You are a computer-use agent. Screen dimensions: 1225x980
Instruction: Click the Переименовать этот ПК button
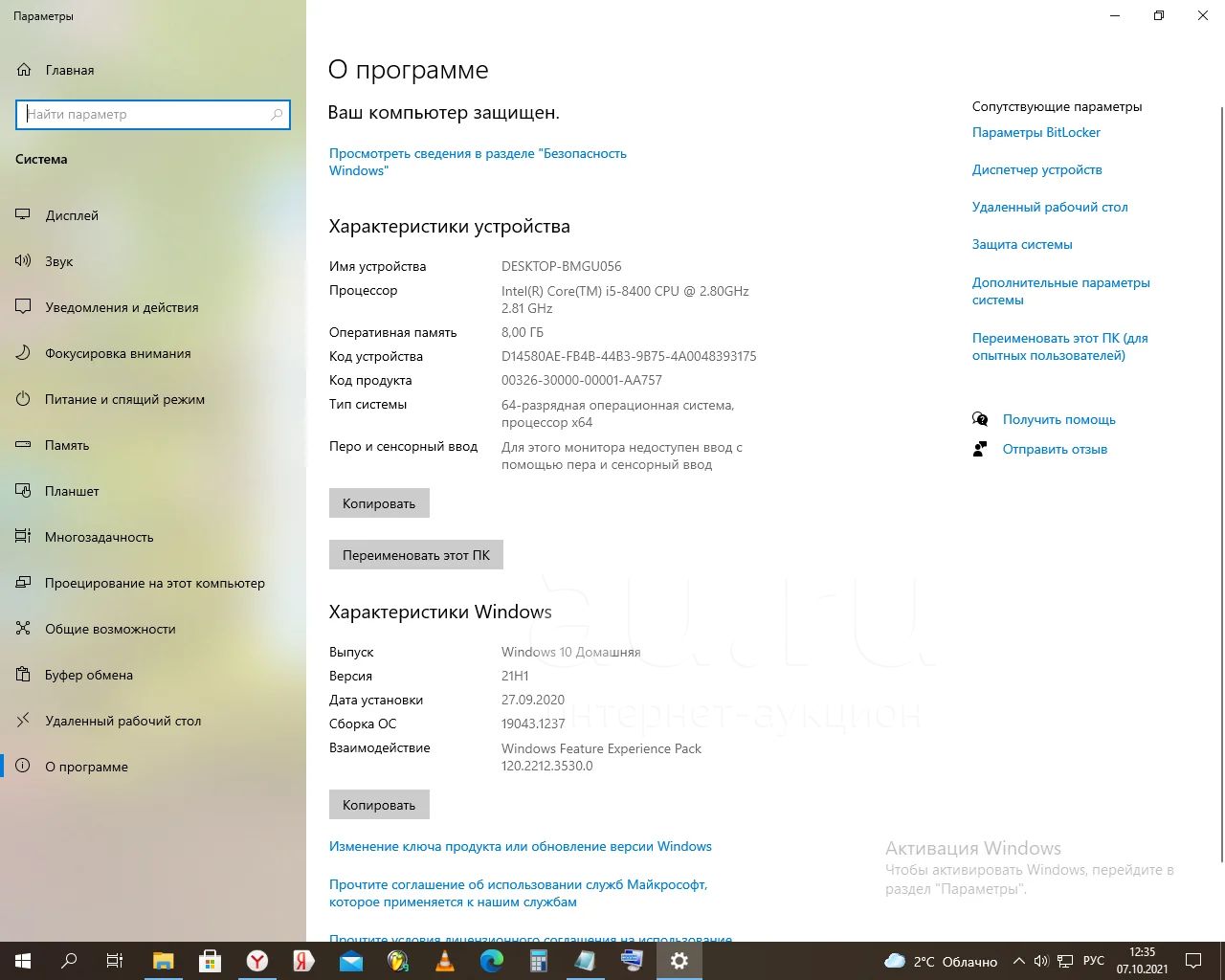click(x=416, y=555)
